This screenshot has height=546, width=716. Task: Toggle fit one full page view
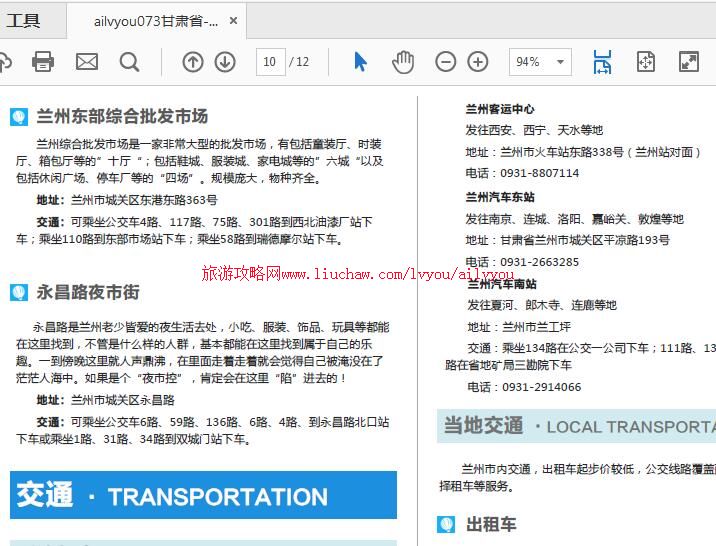point(645,62)
